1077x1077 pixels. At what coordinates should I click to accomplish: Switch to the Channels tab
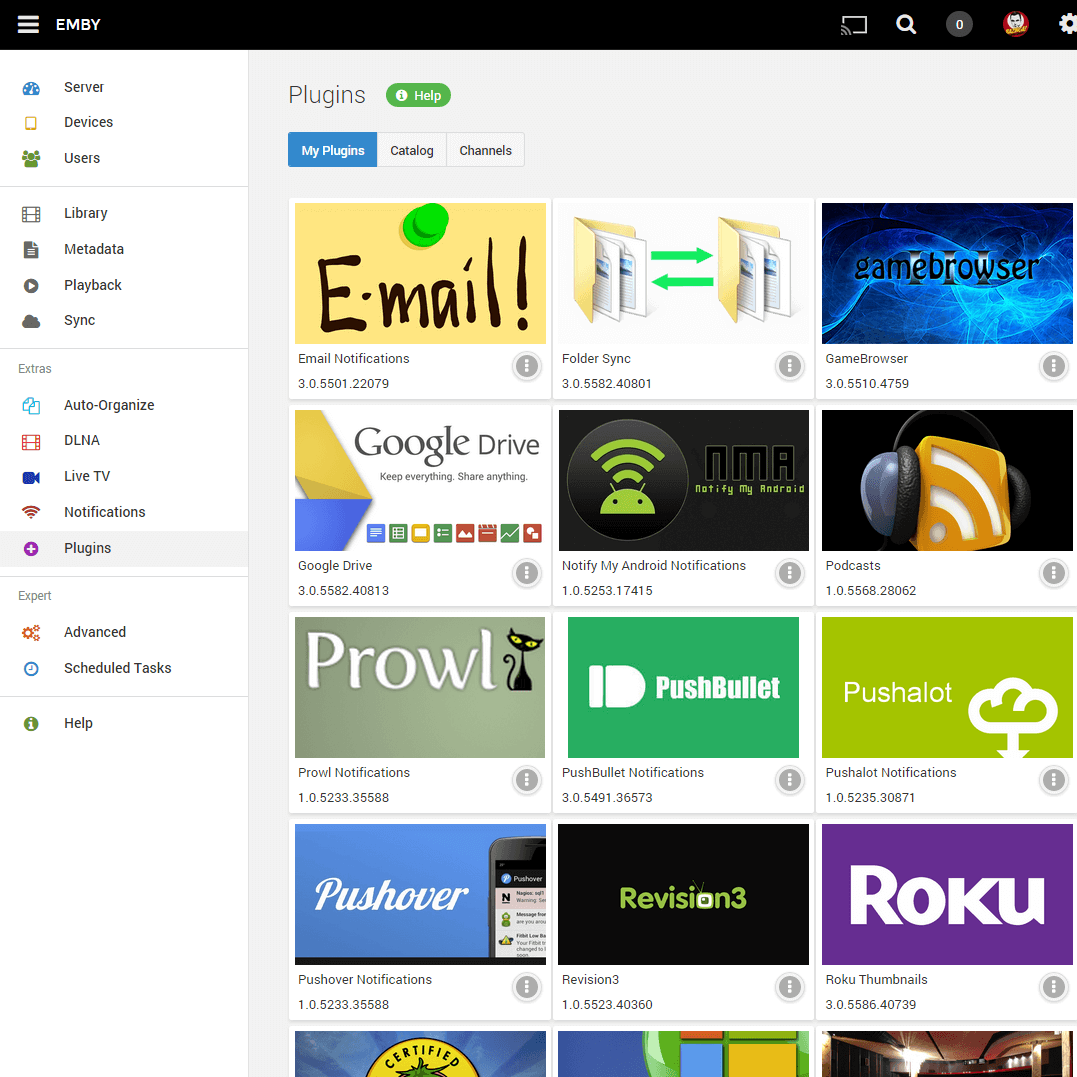[485, 150]
